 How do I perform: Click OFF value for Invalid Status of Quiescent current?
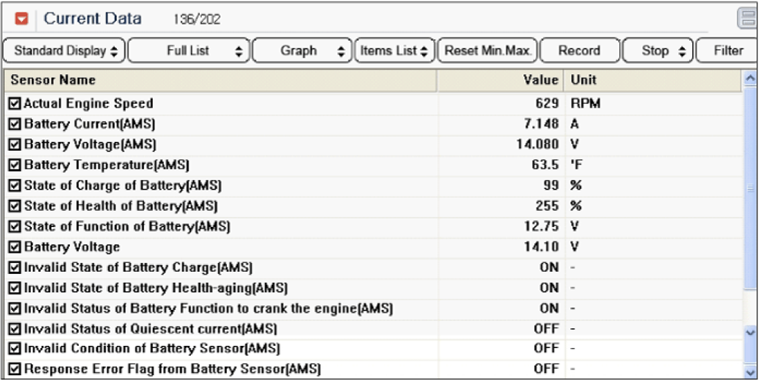(546, 329)
